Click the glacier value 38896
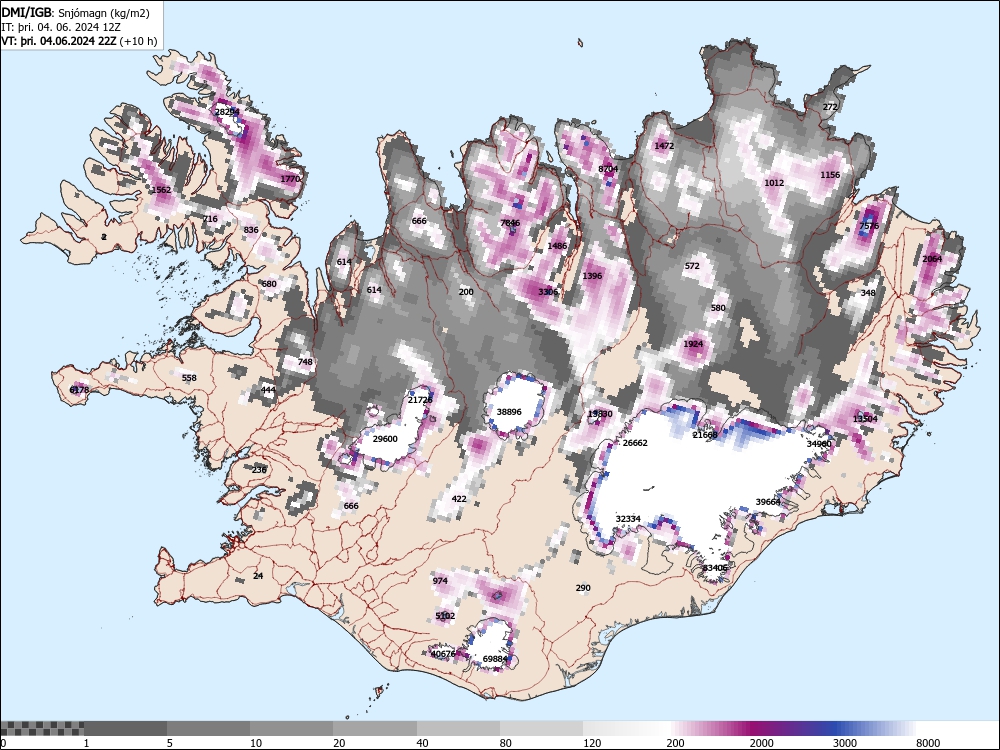The width and height of the screenshot is (1000, 750). [x=509, y=412]
